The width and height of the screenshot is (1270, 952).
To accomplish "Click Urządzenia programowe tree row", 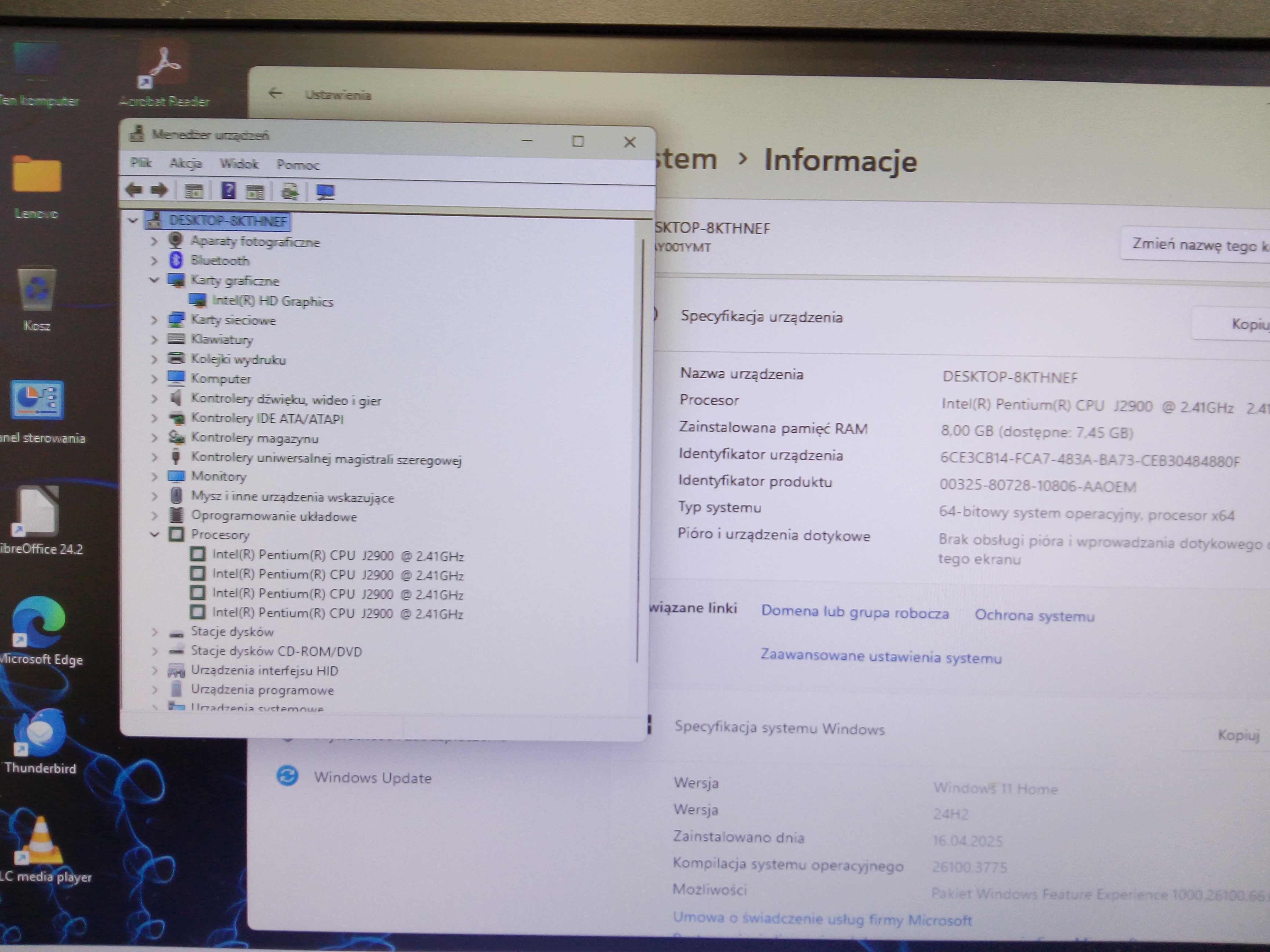I will 262,690.
